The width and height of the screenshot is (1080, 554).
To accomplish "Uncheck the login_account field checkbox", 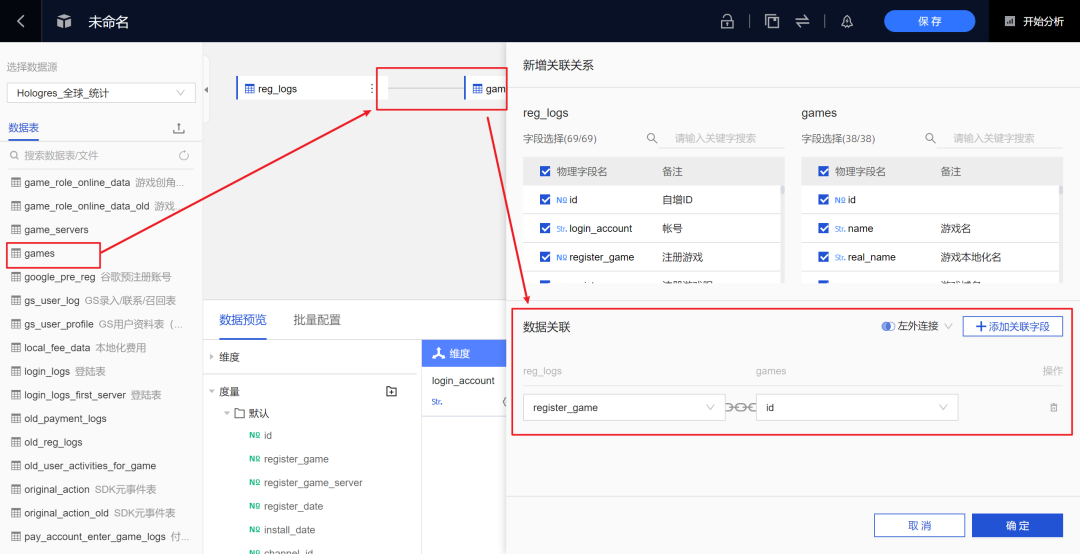I will (x=546, y=228).
